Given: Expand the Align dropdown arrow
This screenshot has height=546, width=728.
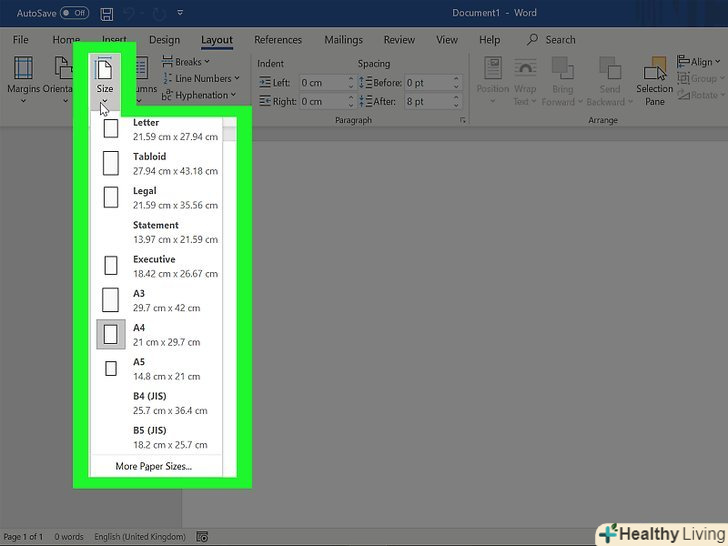Looking at the screenshot, I should [x=717, y=61].
